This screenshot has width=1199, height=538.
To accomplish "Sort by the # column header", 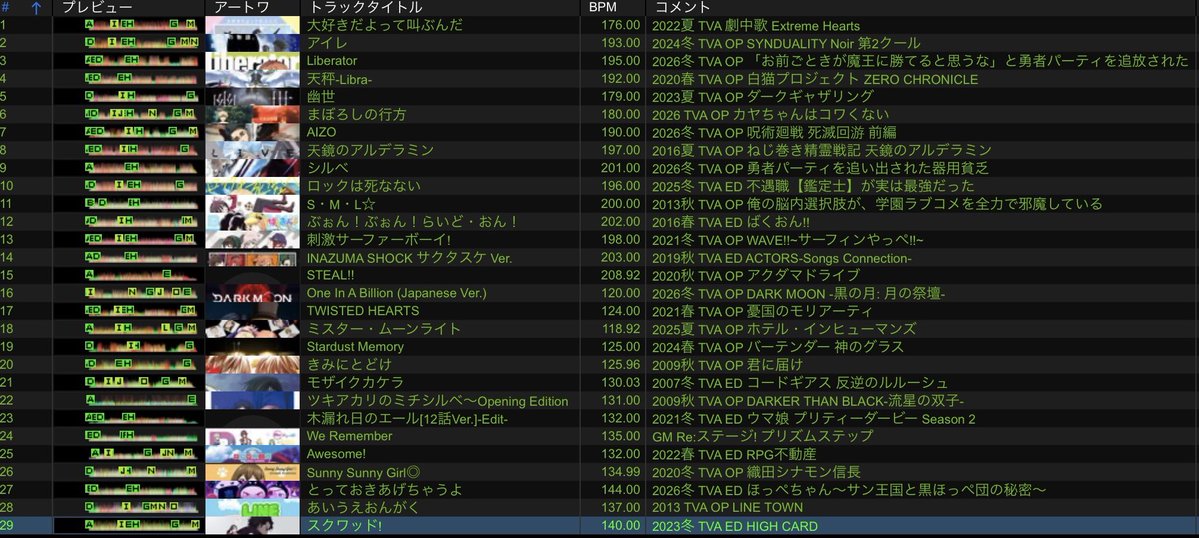I will (6, 8).
